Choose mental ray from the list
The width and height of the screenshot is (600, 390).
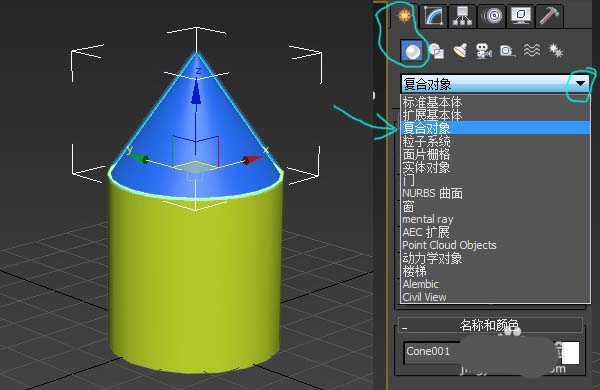point(495,219)
